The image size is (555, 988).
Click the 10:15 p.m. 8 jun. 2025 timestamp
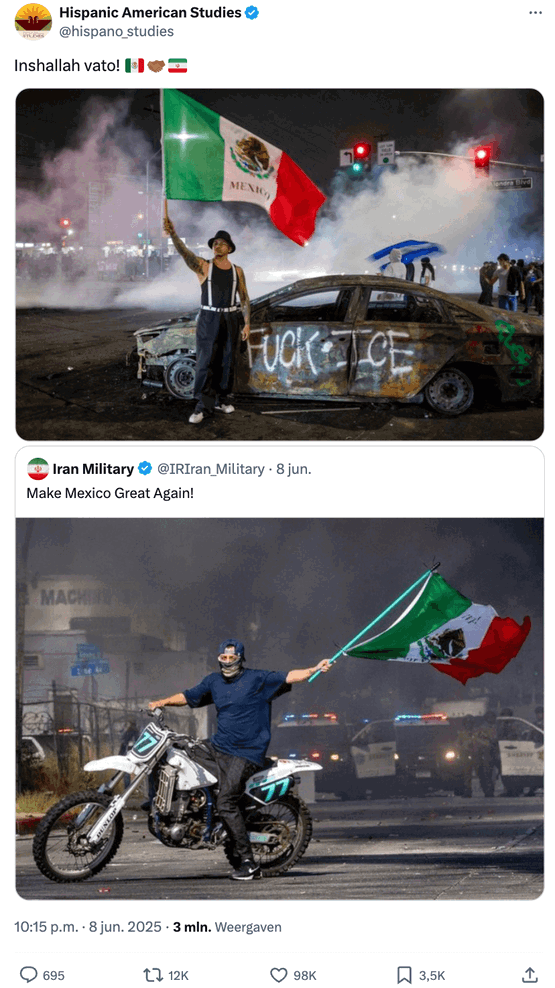coord(87,927)
